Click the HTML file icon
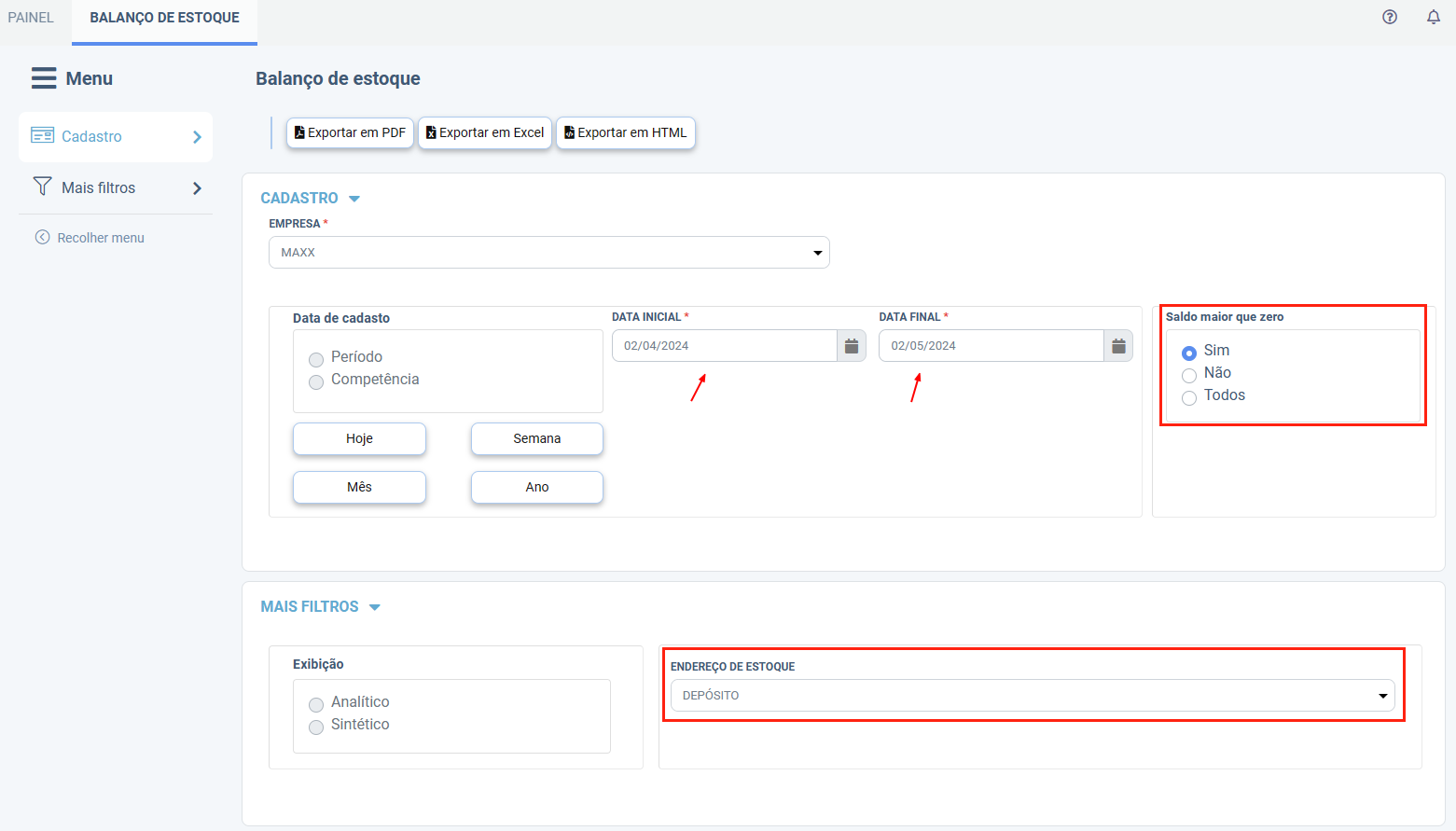The image size is (1456, 831). 569,132
